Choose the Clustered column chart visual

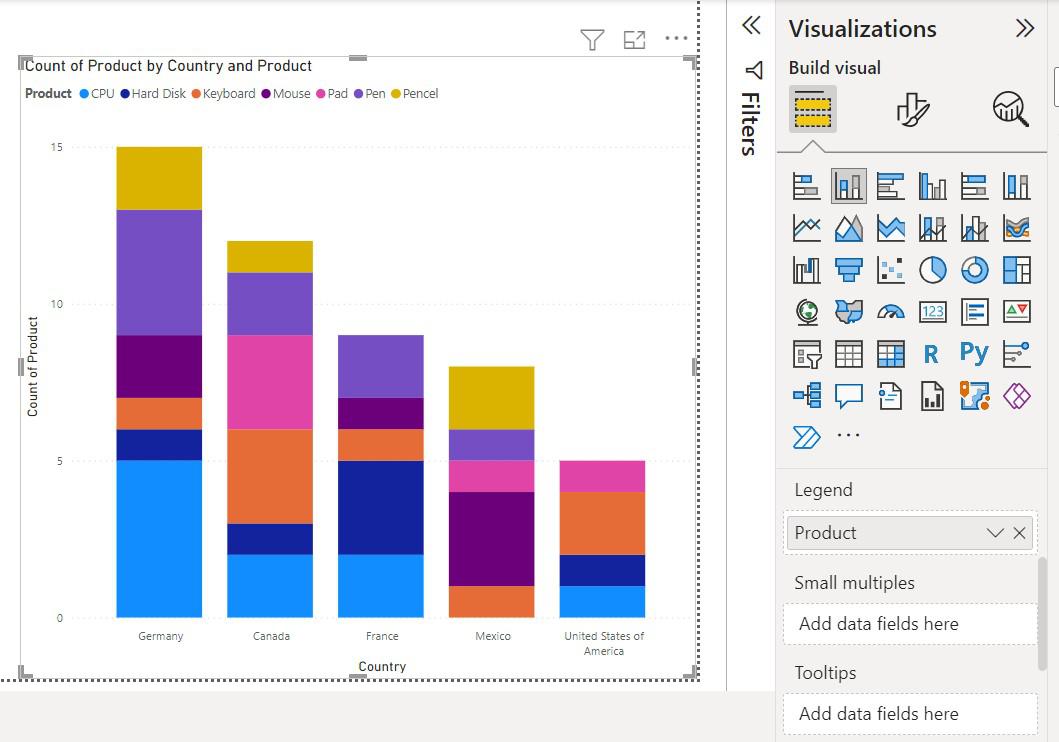point(932,186)
